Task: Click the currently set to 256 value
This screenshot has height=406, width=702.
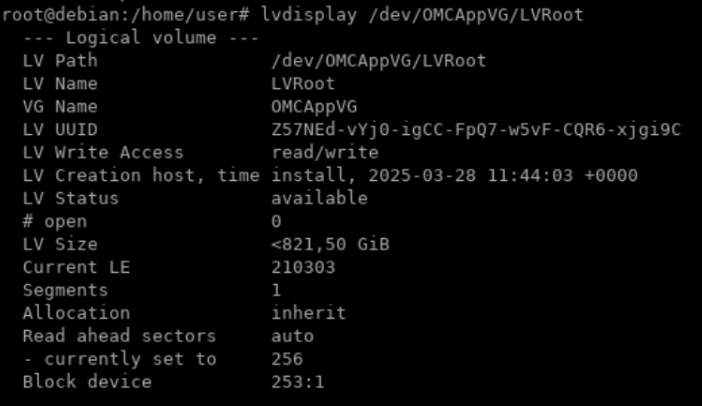Action: pyautogui.click(x=287, y=359)
